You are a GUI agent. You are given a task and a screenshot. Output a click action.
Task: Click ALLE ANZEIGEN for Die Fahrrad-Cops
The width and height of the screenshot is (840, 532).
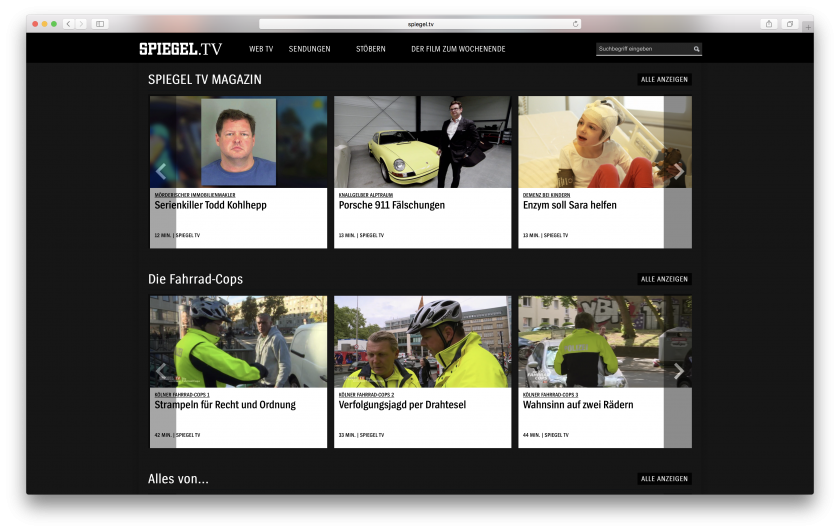(664, 279)
